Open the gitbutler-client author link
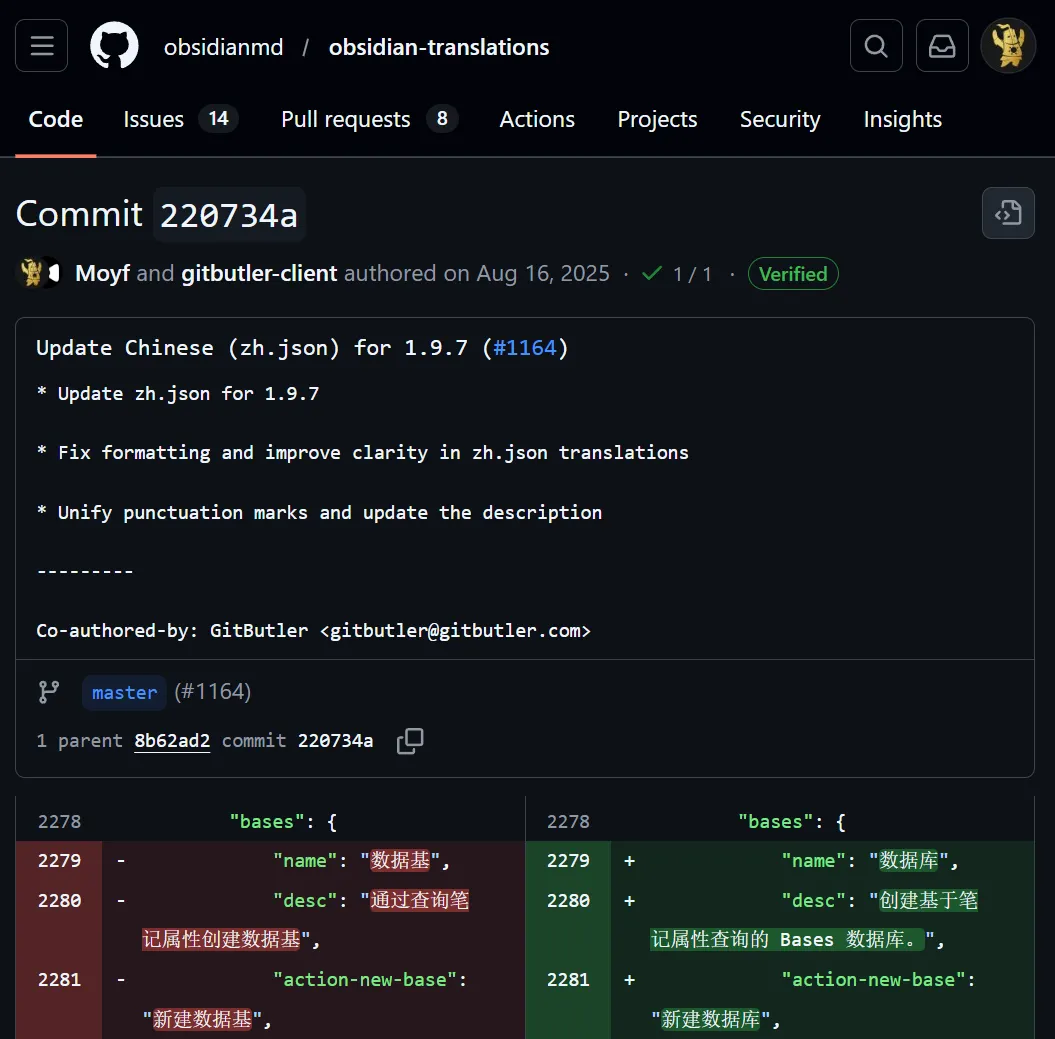The height and width of the screenshot is (1039, 1055). pyautogui.click(x=259, y=274)
